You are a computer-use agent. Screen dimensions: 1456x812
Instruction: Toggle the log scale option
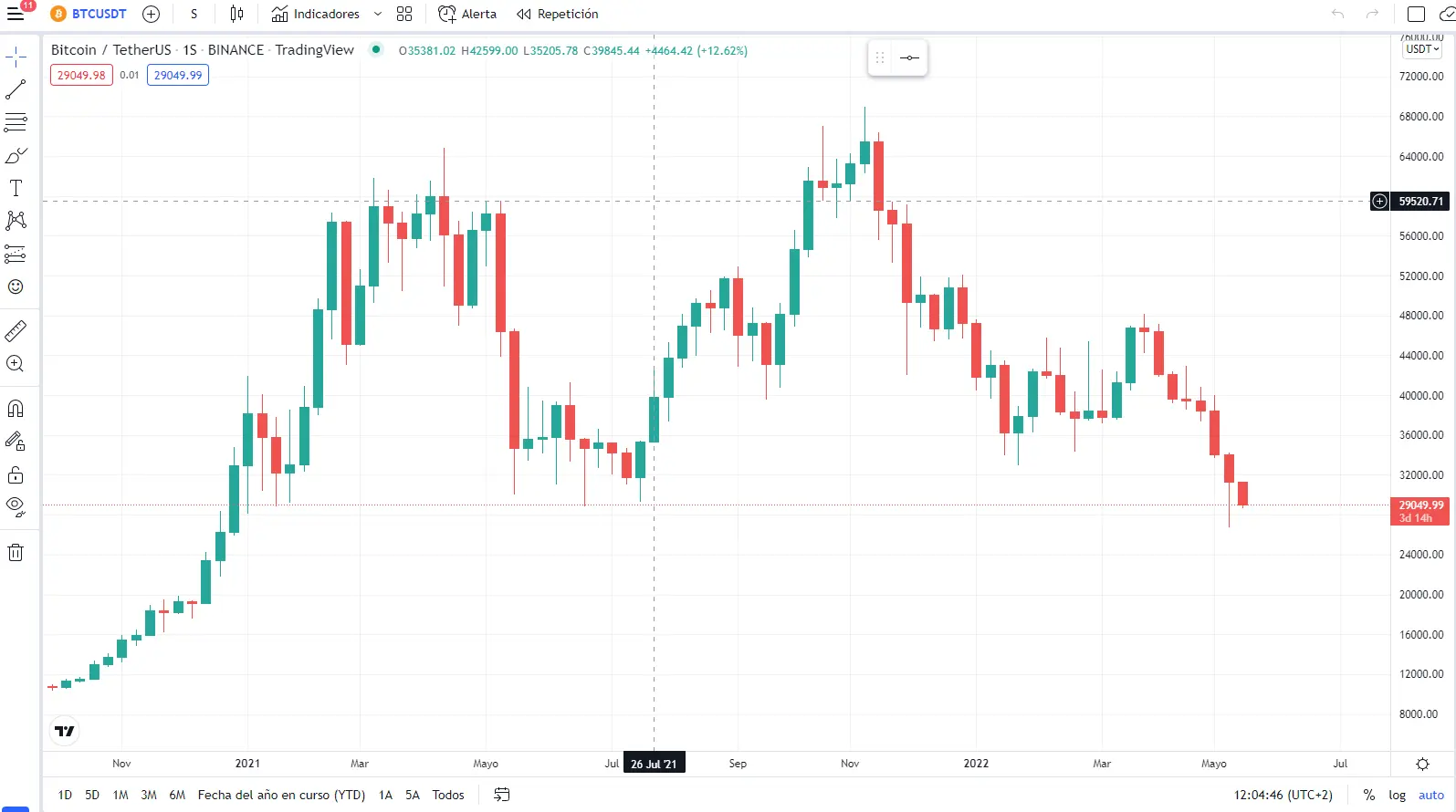(x=1397, y=795)
